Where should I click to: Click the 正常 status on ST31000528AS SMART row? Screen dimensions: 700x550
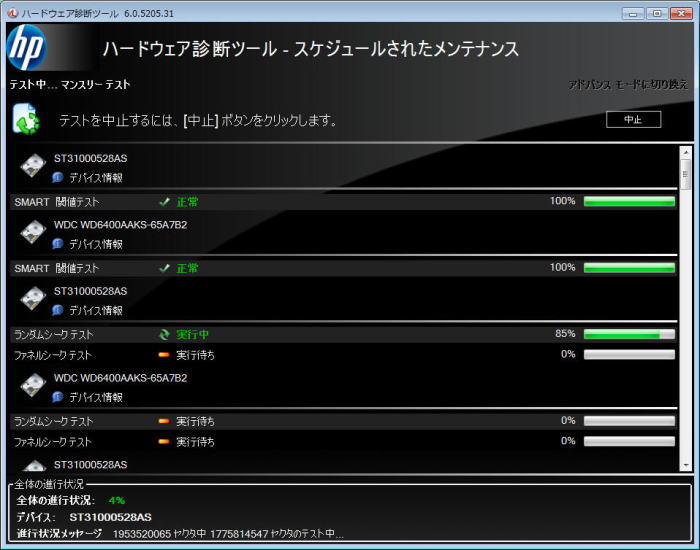(x=187, y=202)
